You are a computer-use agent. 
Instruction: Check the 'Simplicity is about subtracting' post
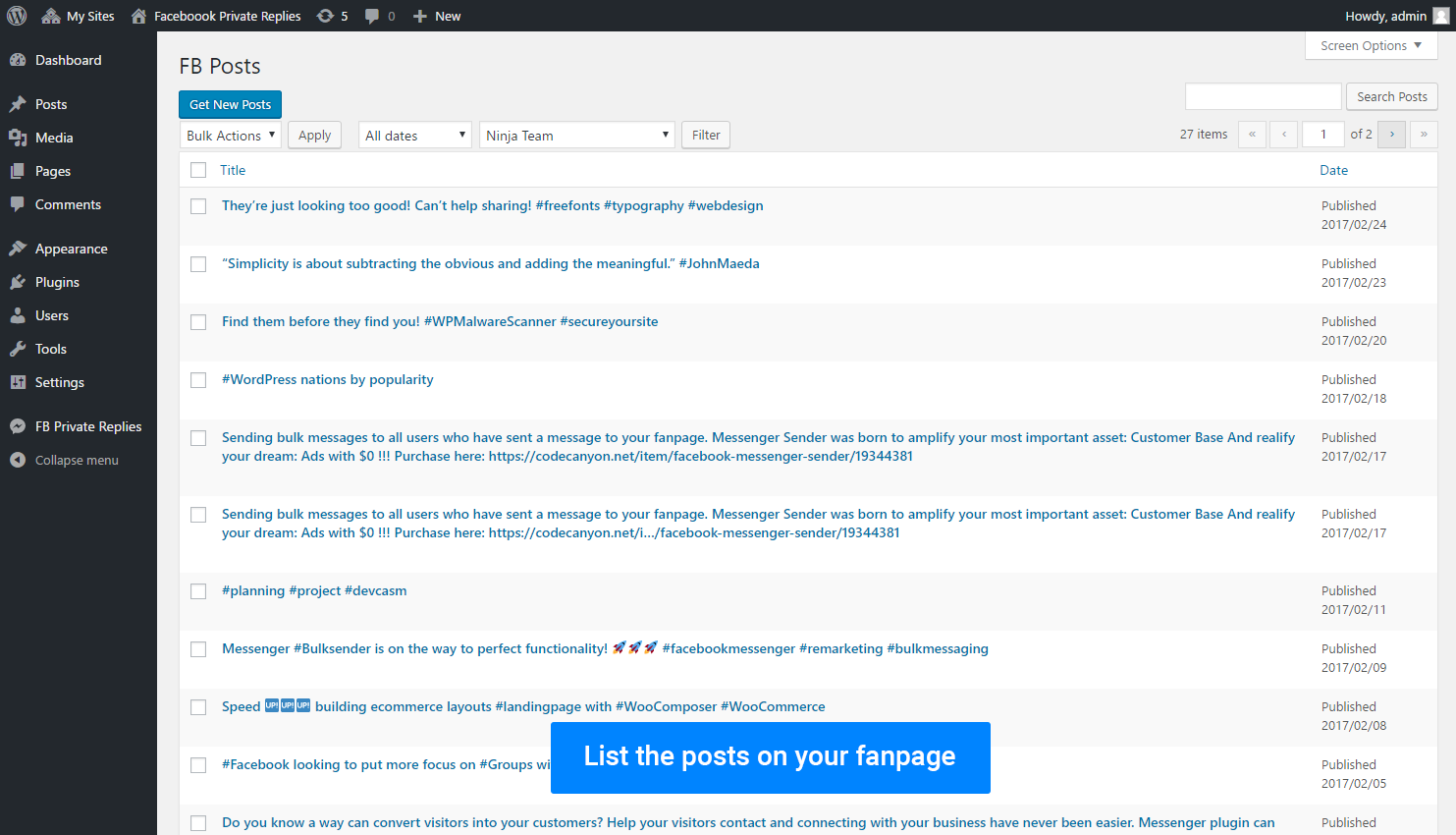198,264
